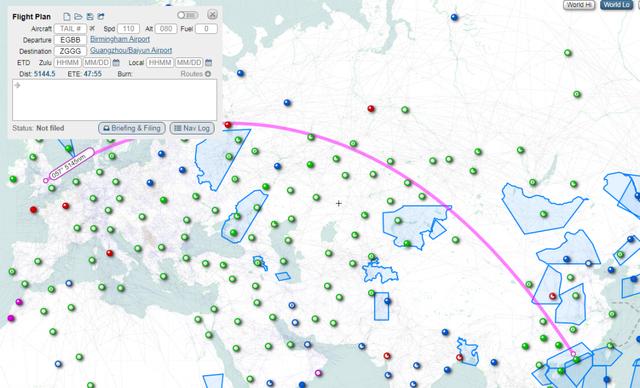Save the current flight plan
This screenshot has height=388, width=640.
point(90,17)
